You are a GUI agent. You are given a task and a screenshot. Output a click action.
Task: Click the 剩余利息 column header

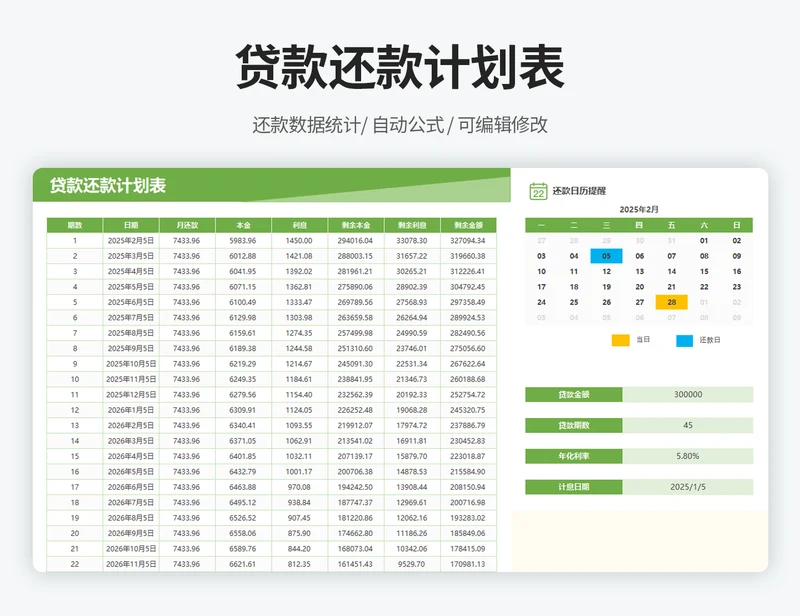tap(412, 225)
